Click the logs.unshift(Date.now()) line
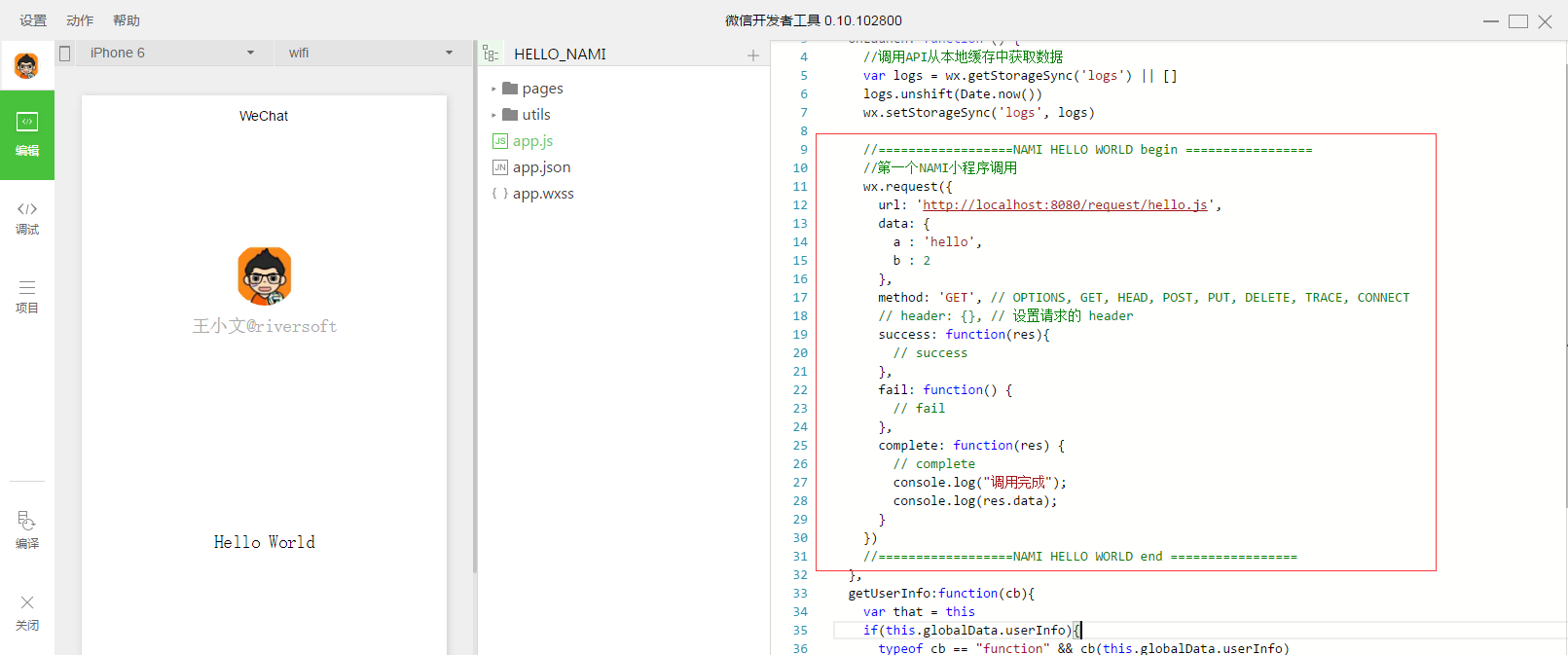 coord(953,94)
